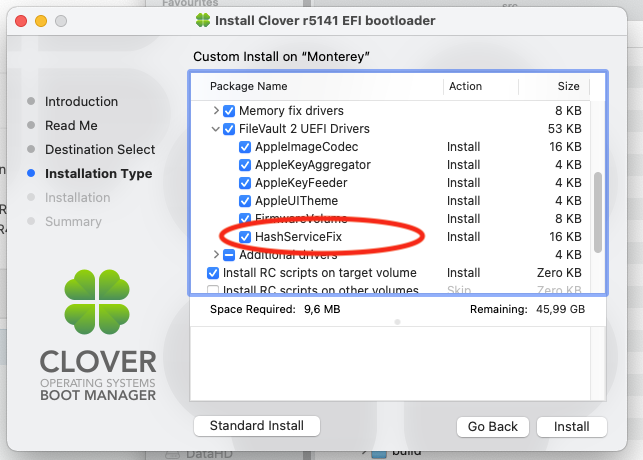The width and height of the screenshot is (643, 460).
Task: Toggle the AppleUITheme checkbox
Action: click(x=245, y=201)
